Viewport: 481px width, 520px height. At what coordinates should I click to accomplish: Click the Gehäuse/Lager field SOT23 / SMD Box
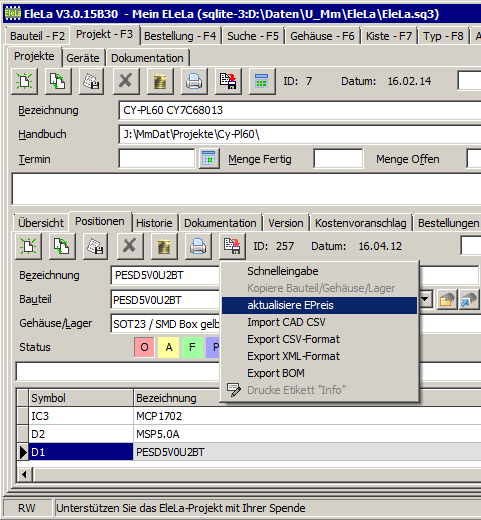click(x=165, y=324)
